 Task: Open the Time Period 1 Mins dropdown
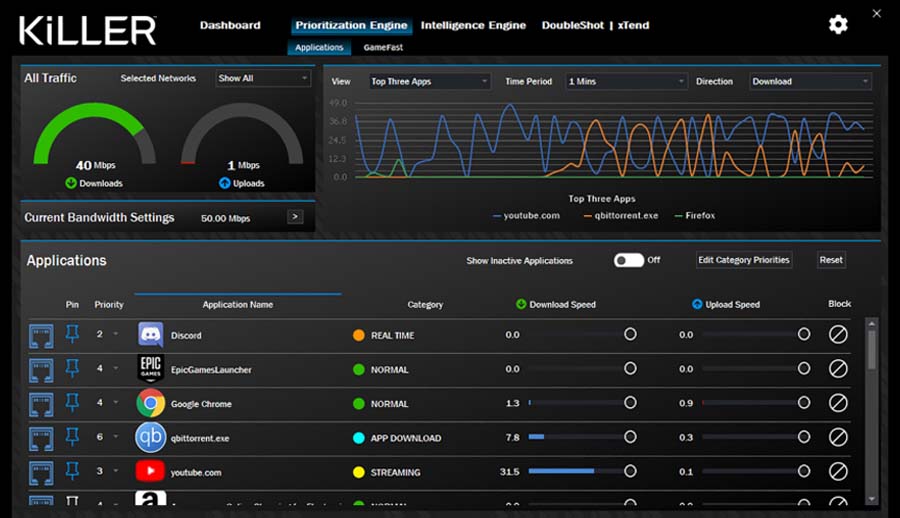(626, 82)
